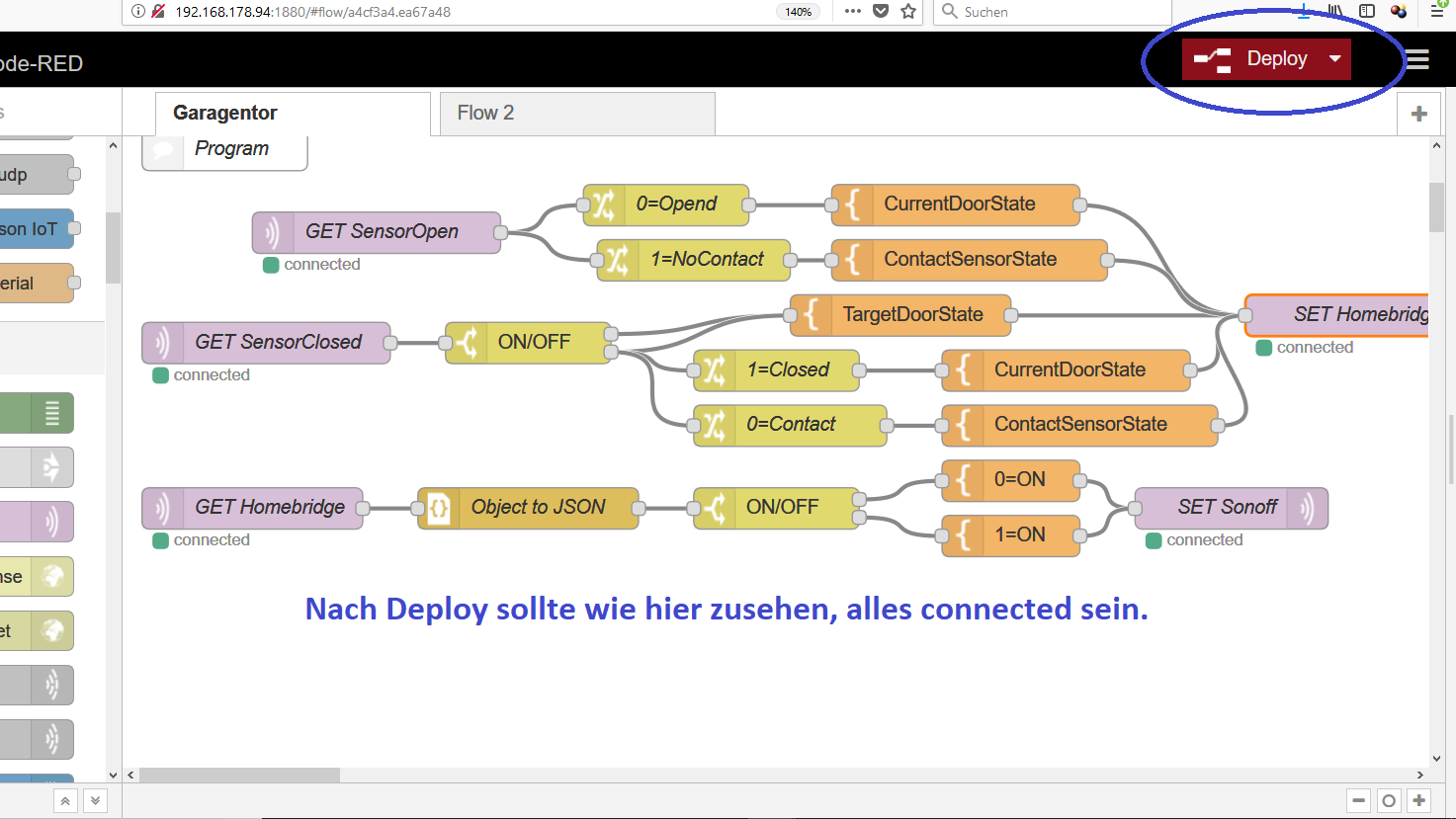This screenshot has height=819, width=1456.
Task: Open the Deploy options dropdown arrow
Action: coord(1335,59)
